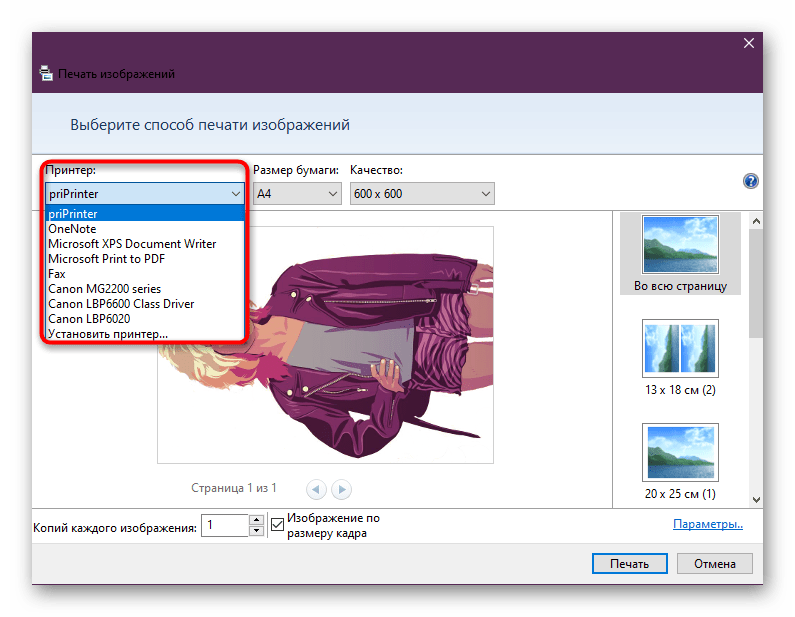
Task: Select Fax from printer list
Action: tap(145, 274)
